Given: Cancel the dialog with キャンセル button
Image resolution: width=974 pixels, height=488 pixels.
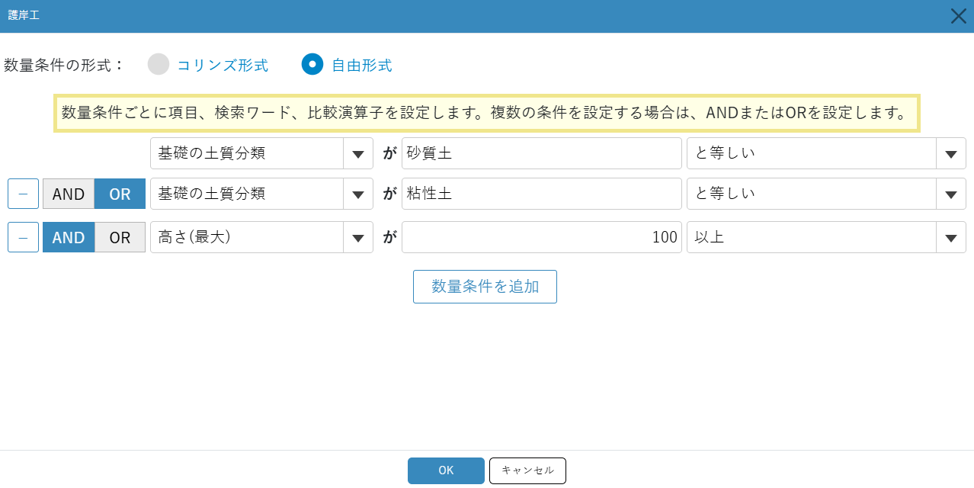Looking at the screenshot, I should tap(527, 471).
